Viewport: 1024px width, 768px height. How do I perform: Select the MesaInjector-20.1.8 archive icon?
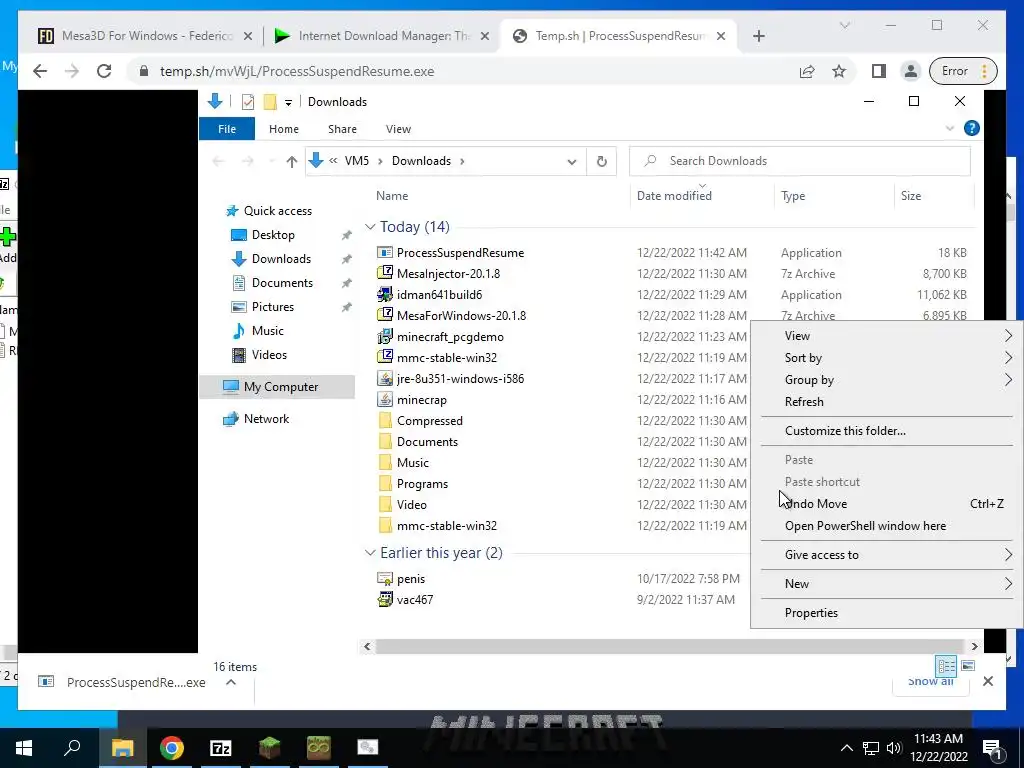(x=385, y=273)
